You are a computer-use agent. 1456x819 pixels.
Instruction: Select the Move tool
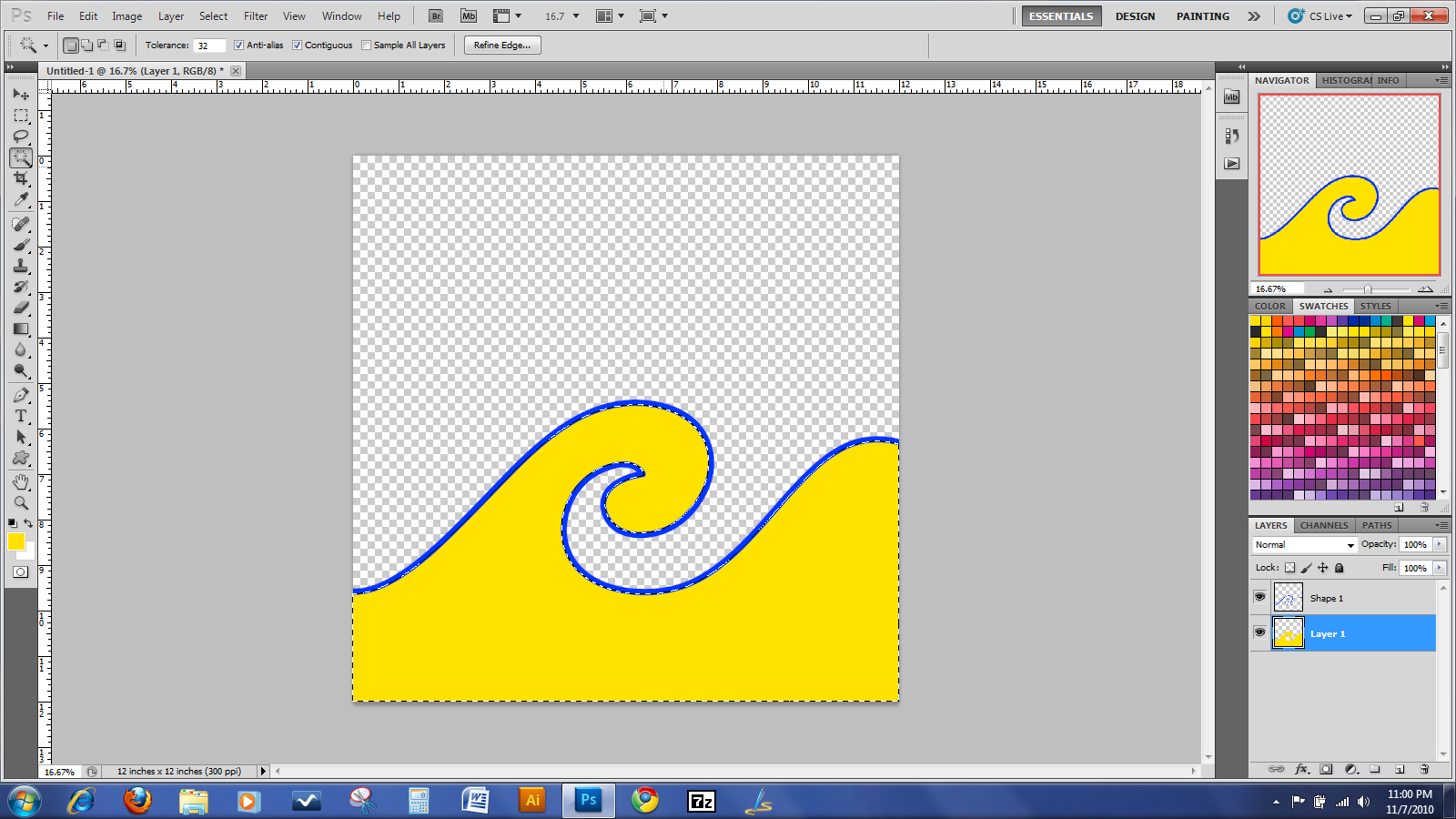pyautogui.click(x=21, y=94)
